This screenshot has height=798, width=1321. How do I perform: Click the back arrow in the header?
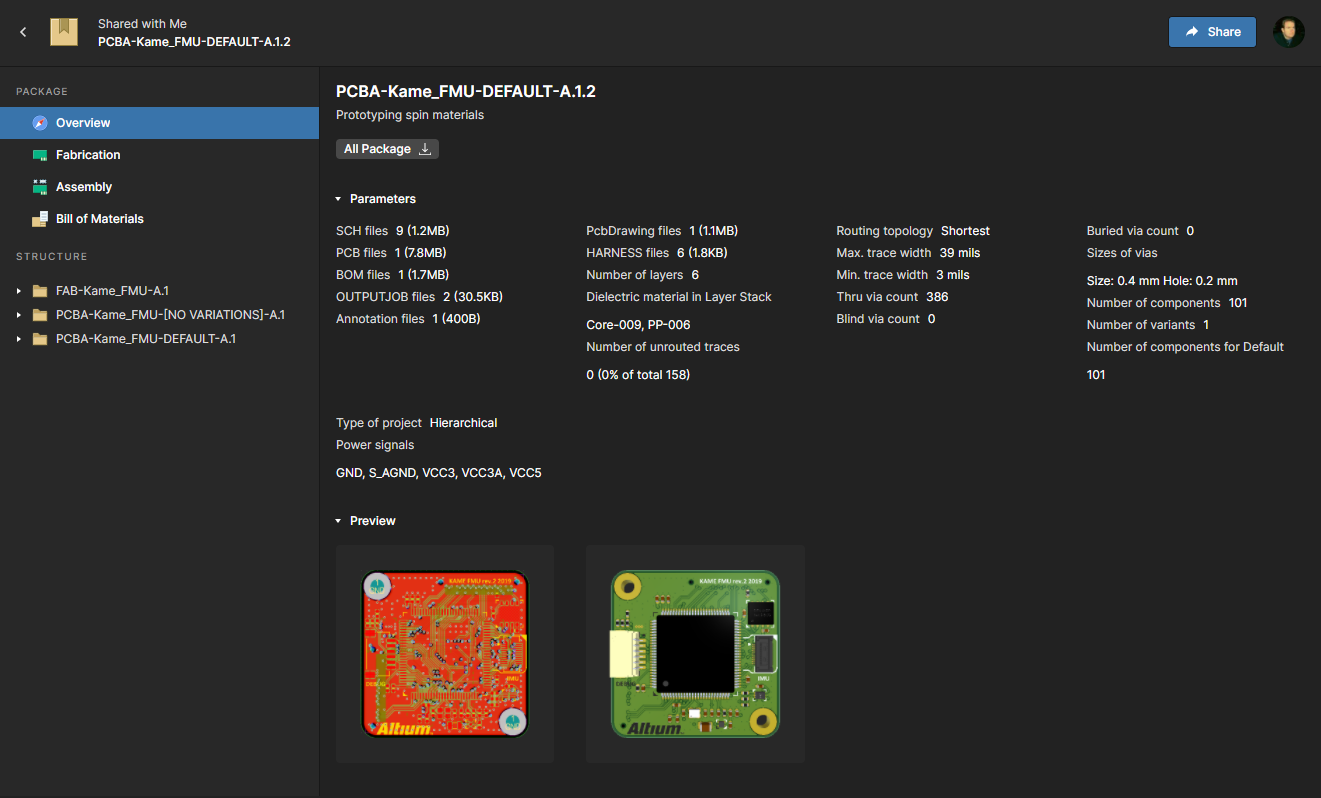pyautogui.click(x=23, y=32)
